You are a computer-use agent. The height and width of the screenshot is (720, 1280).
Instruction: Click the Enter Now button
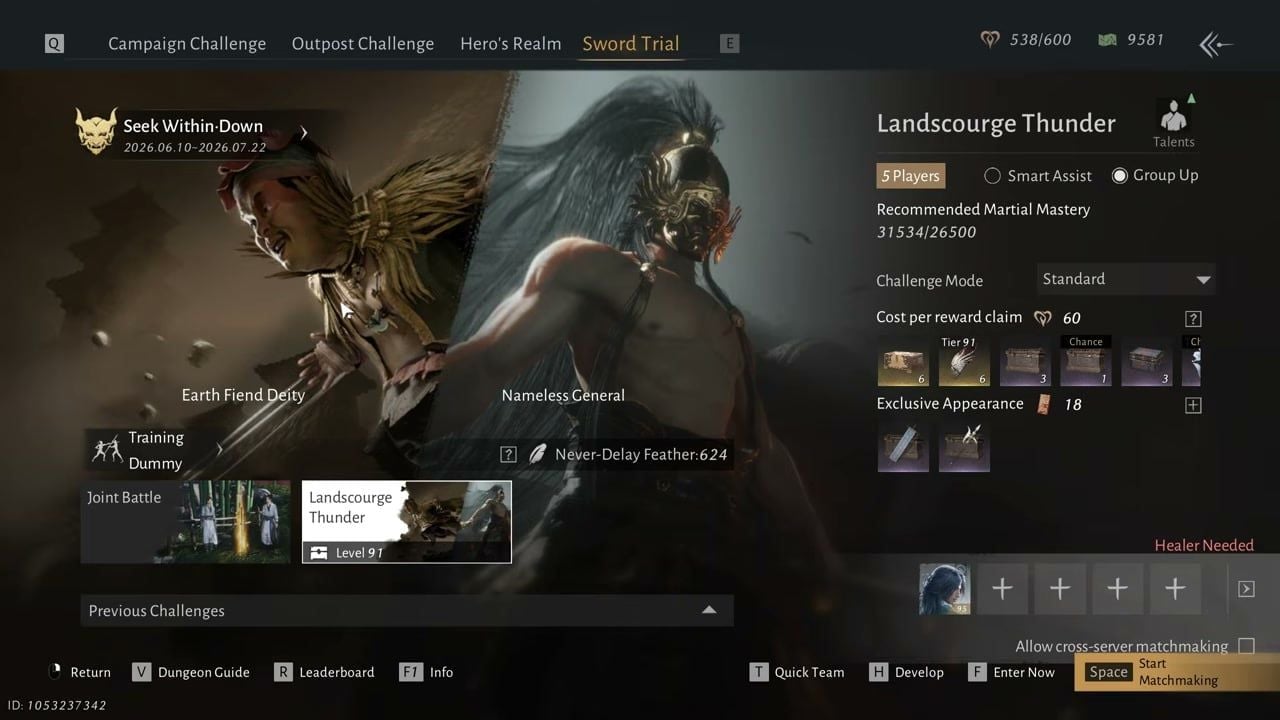click(1011, 672)
